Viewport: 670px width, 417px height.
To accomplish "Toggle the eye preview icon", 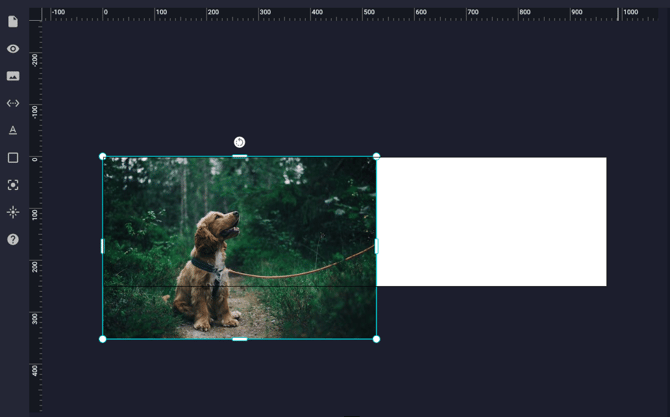I will click(13, 49).
